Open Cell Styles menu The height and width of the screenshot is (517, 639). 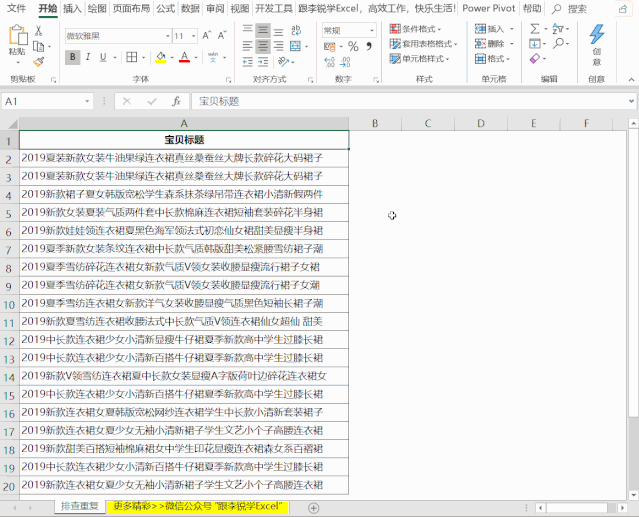(x=419, y=59)
